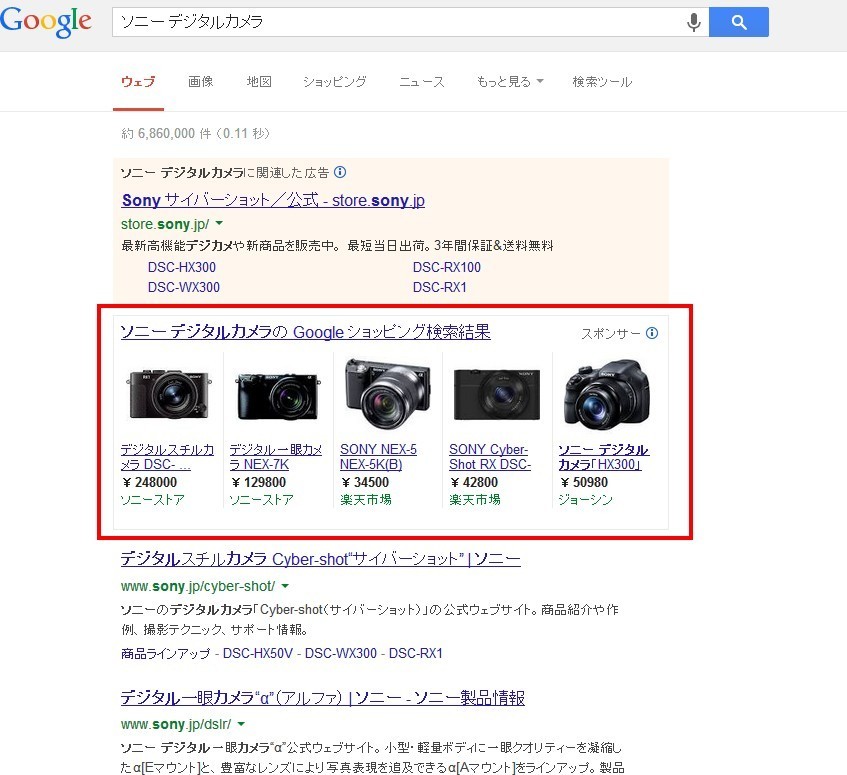
Task: Open the デジタル一眼カメラ NEX-7K product link
Action: 275,457
